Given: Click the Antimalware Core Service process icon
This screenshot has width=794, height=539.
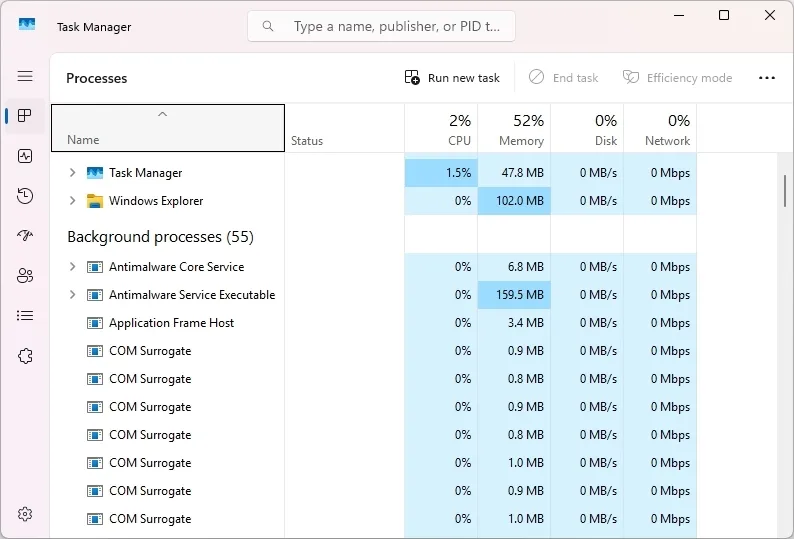Looking at the screenshot, I should tap(95, 267).
